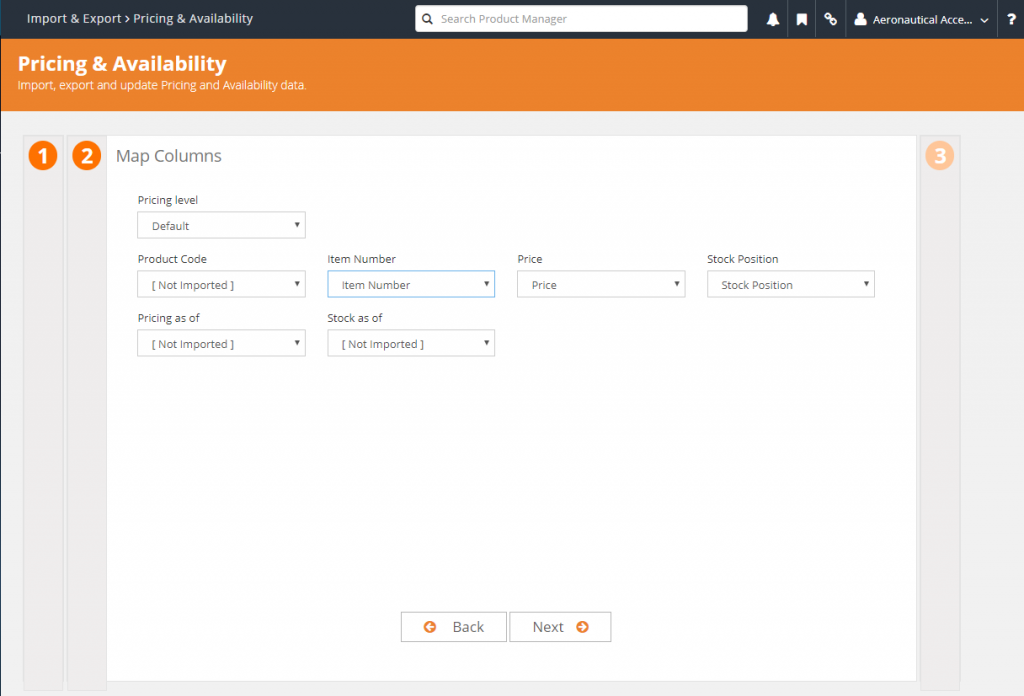This screenshot has width=1024, height=696.
Task: Click the Search Product Manager field
Action: tap(580, 18)
